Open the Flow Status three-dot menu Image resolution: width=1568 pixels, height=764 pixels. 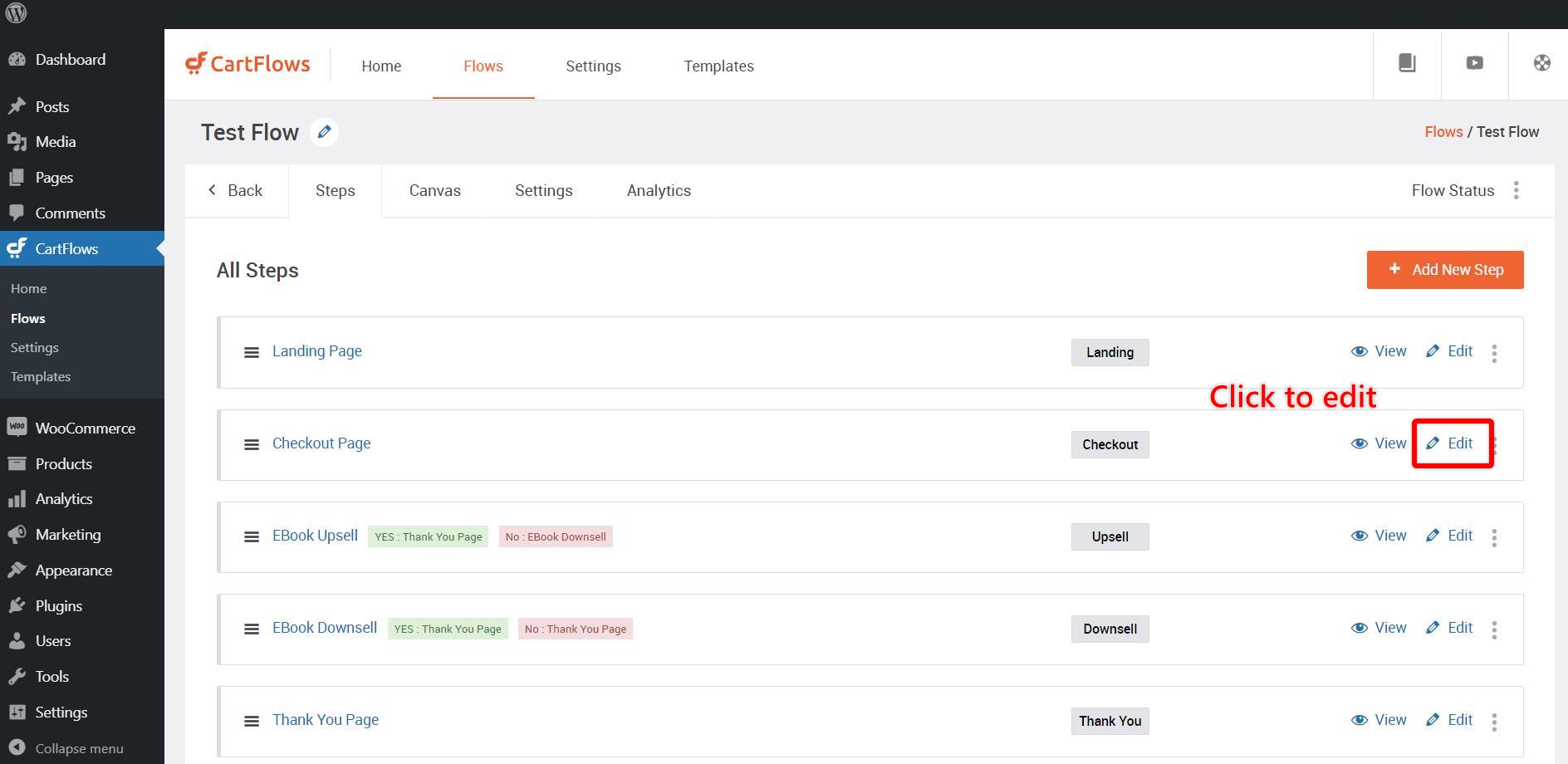[x=1516, y=191]
